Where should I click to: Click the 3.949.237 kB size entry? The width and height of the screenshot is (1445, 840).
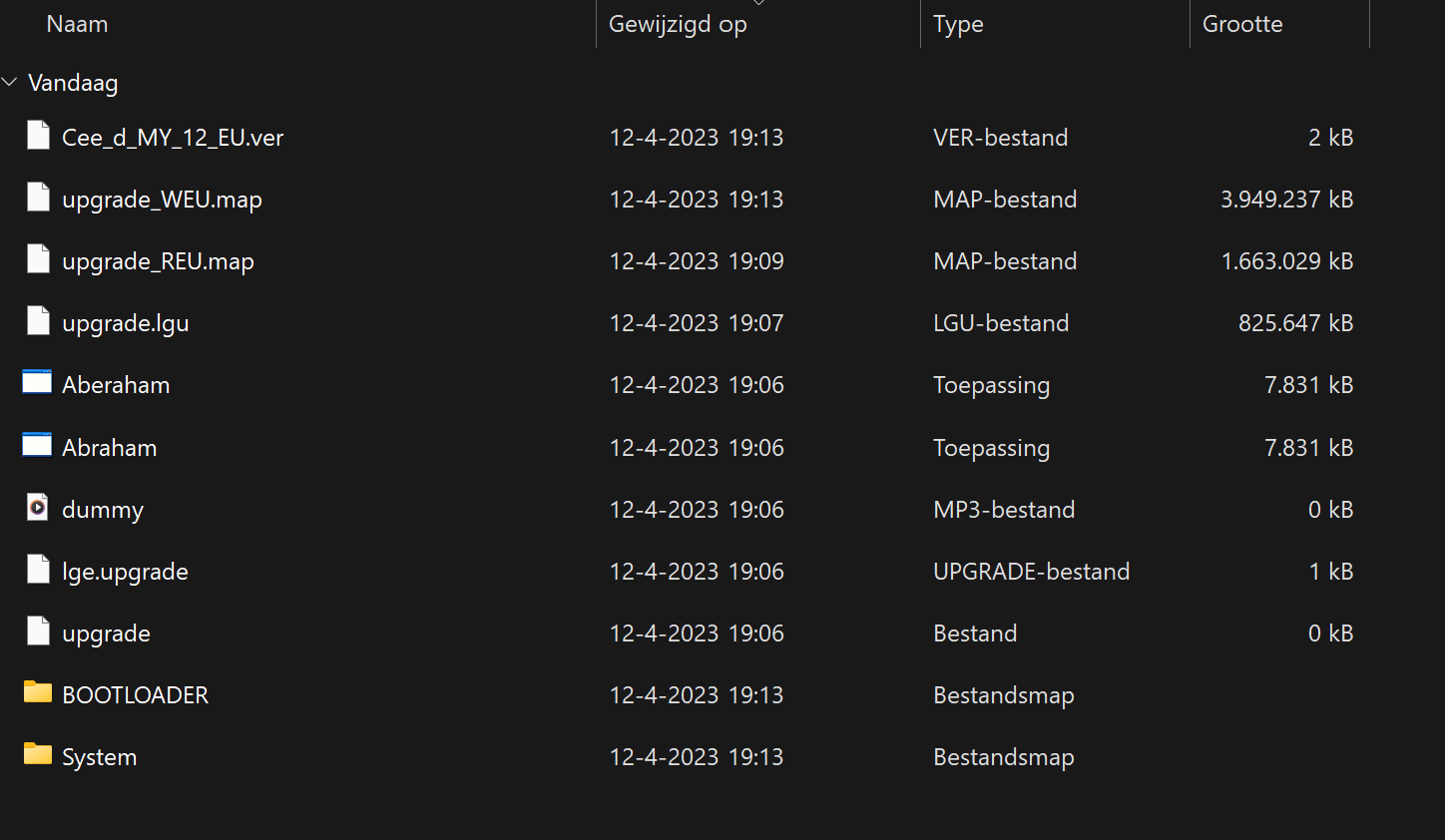point(1286,200)
